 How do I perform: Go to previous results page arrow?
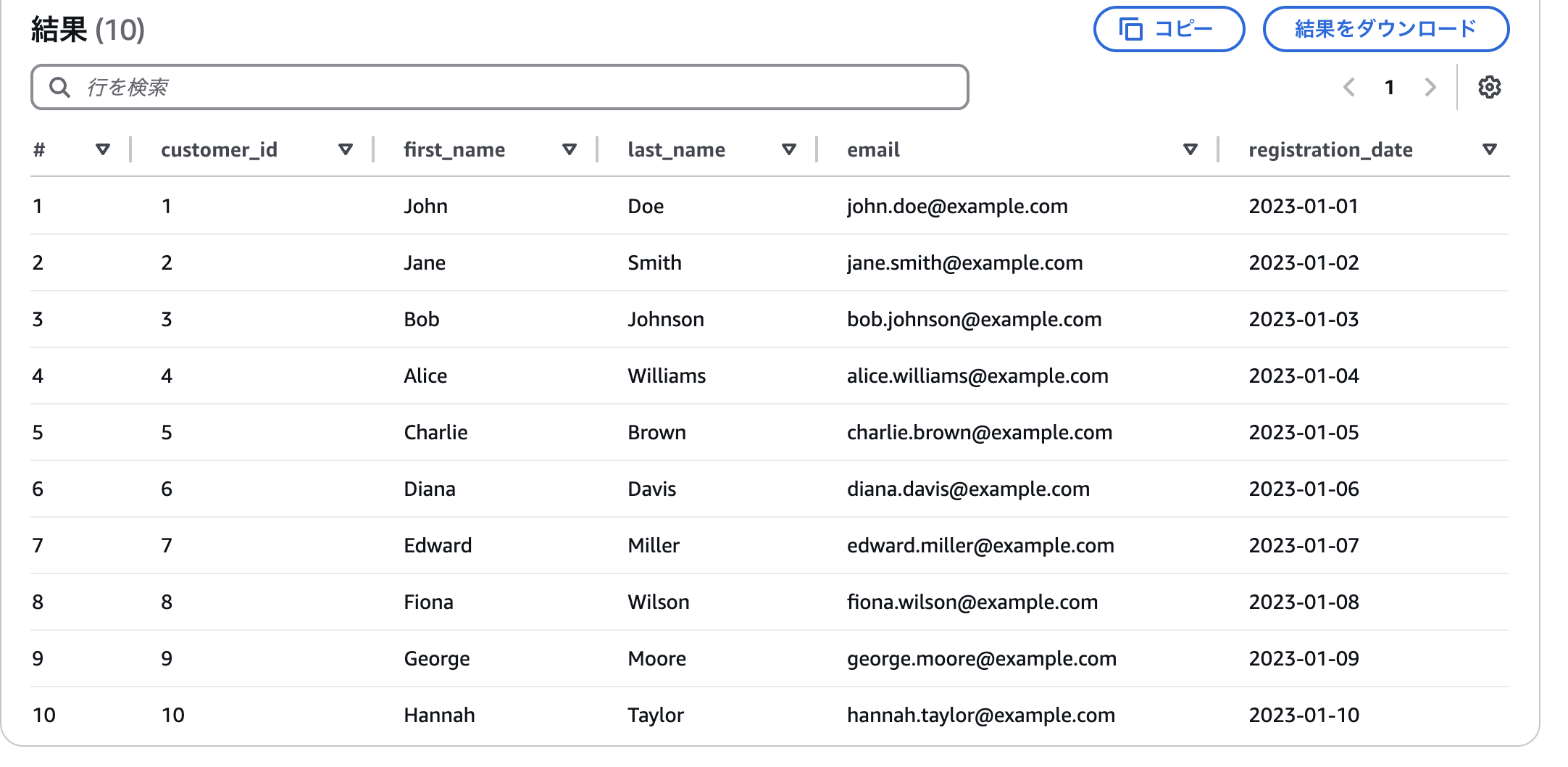click(1349, 87)
